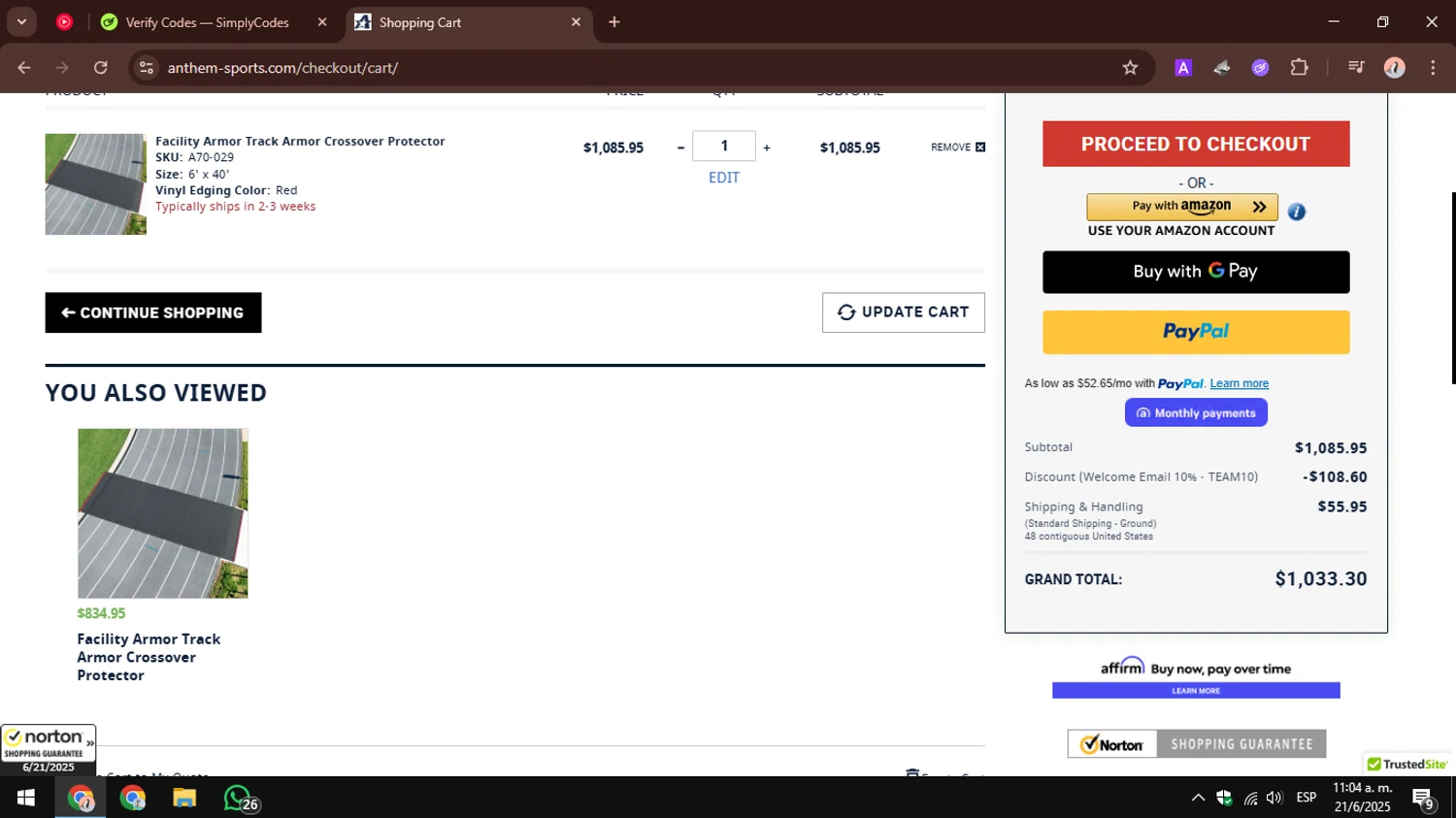Open the TrustedSite badge
This screenshot has height=818, width=1456.
coord(1407,764)
